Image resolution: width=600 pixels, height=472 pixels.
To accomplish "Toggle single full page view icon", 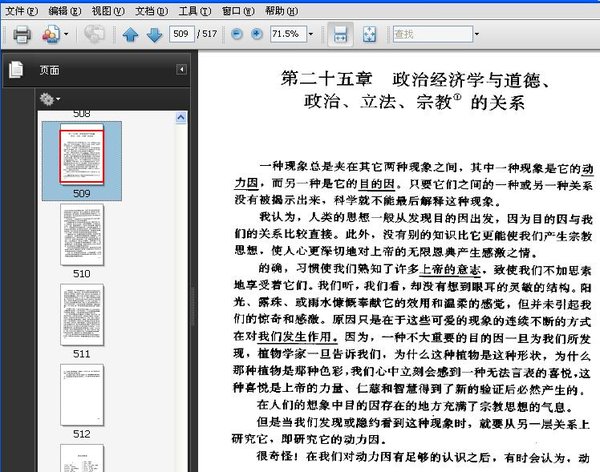I will click(369, 35).
